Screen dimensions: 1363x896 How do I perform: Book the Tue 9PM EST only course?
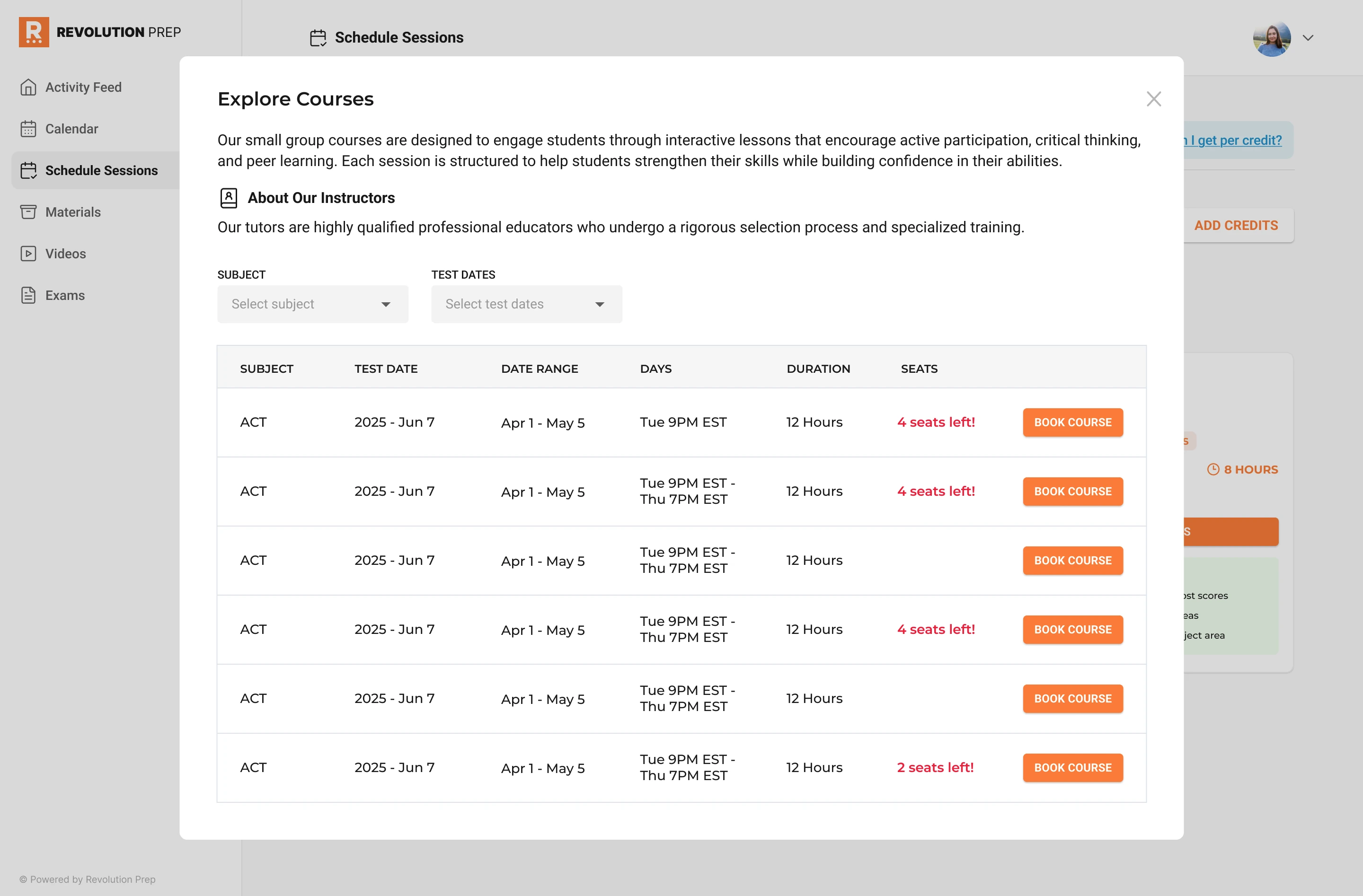click(x=1072, y=422)
